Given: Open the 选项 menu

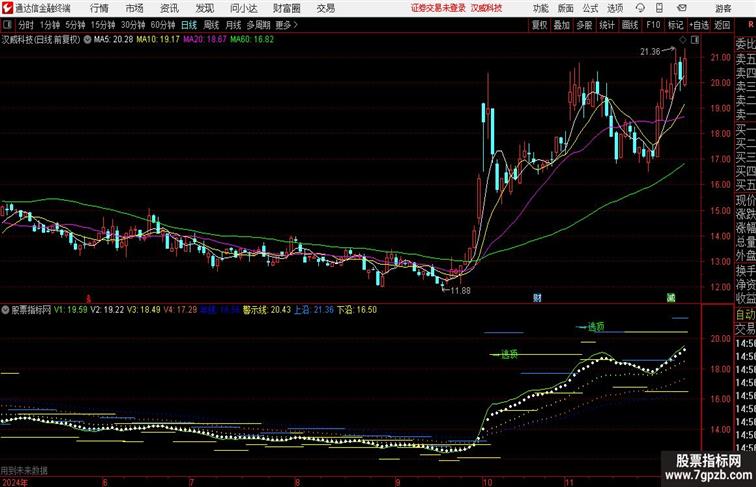Looking at the screenshot, I should (x=615, y=8).
